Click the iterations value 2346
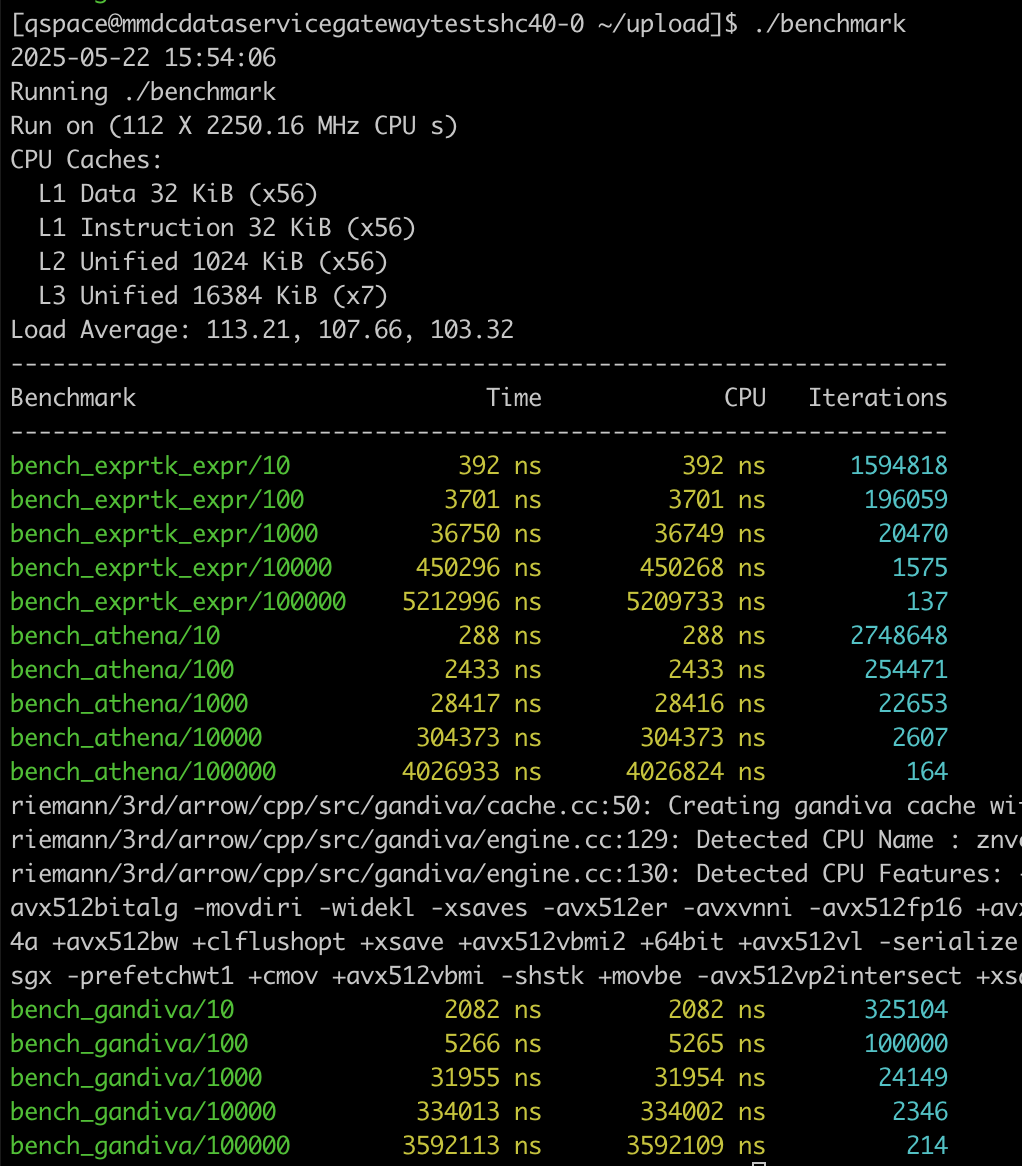 (x=920, y=1112)
